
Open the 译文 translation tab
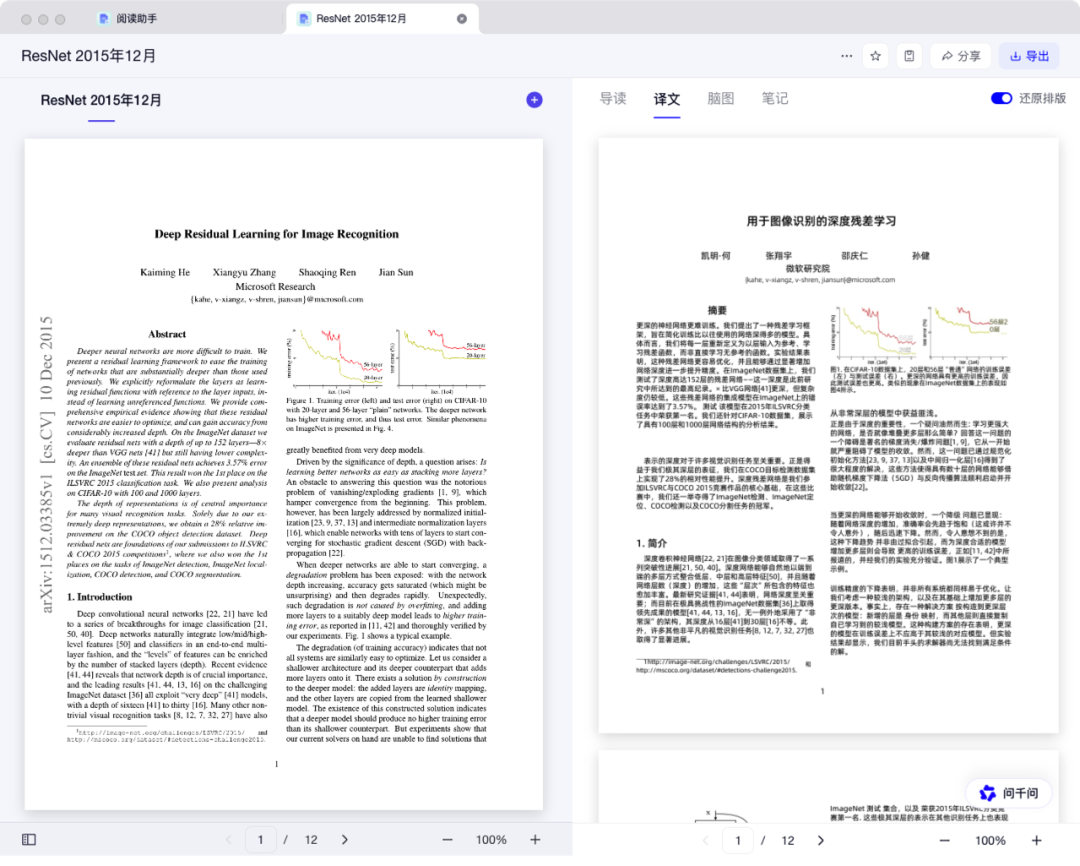[x=667, y=99]
